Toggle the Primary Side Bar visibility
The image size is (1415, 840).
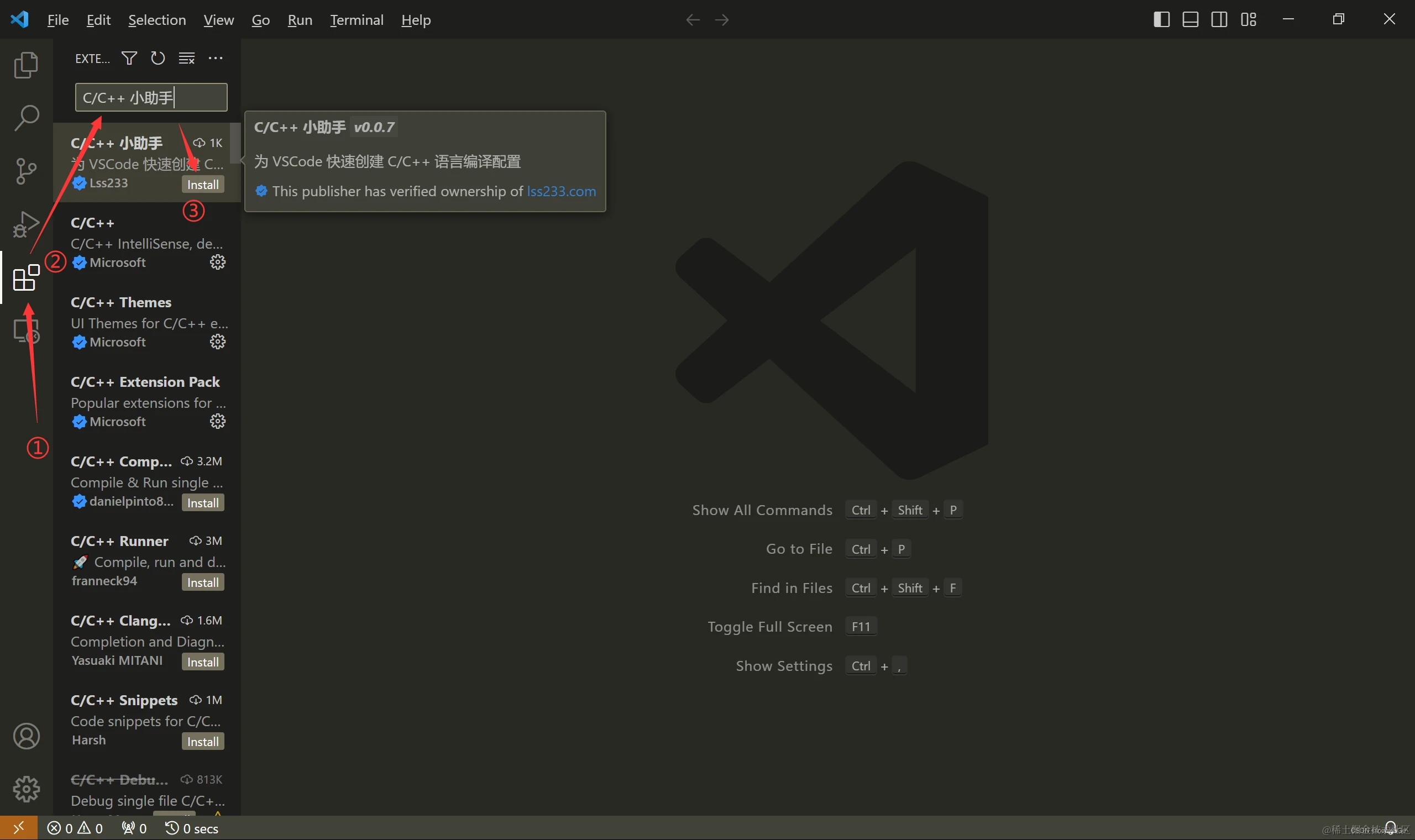click(x=1161, y=19)
